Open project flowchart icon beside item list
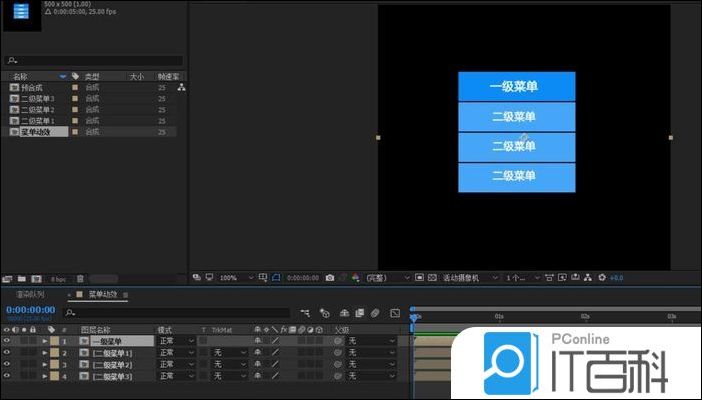Viewport: 702px width, 400px height. [181, 87]
